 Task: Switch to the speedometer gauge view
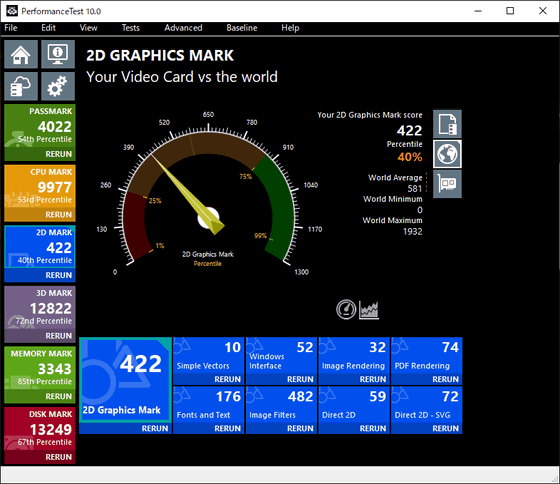[x=346, y=309]
